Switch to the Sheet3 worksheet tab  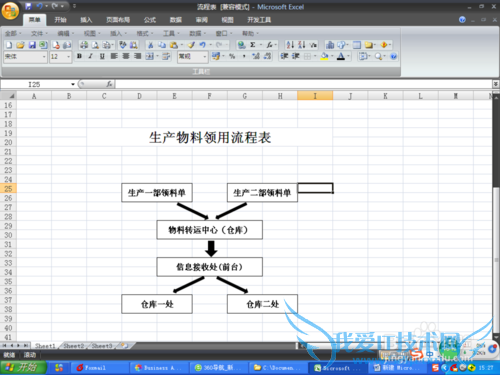(102, 346)
